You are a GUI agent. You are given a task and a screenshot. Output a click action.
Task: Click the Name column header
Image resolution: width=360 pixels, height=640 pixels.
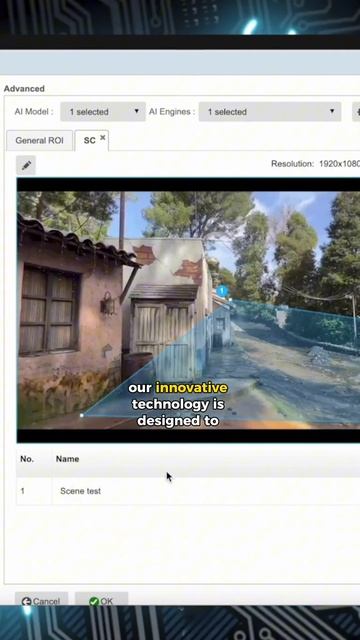coord(67,459)
